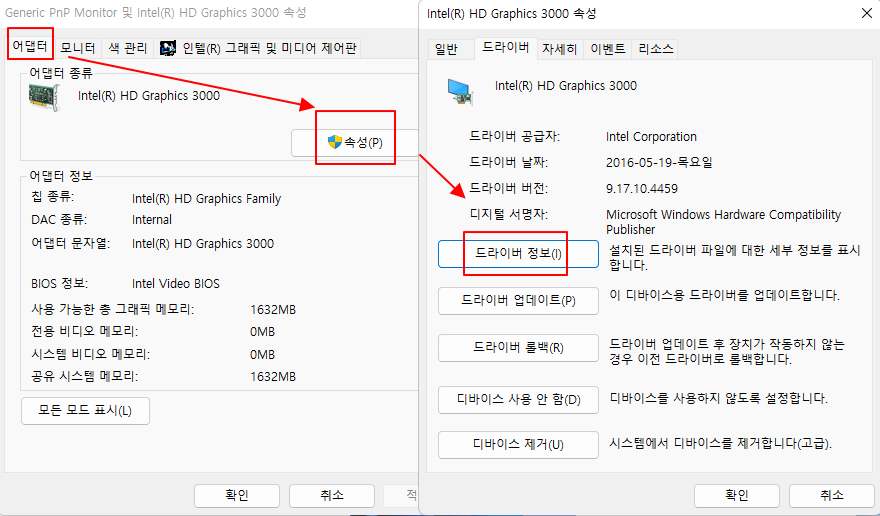Open the 색 관리 tab
The width and height of the screenshot is (880, 516).
pos(127,48)
